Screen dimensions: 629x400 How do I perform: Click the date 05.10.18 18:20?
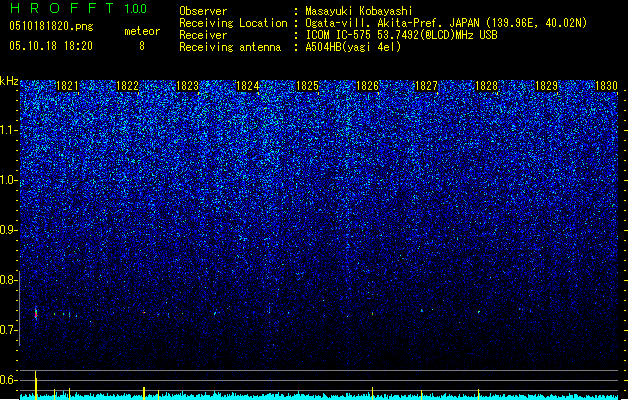pos(51,46)
